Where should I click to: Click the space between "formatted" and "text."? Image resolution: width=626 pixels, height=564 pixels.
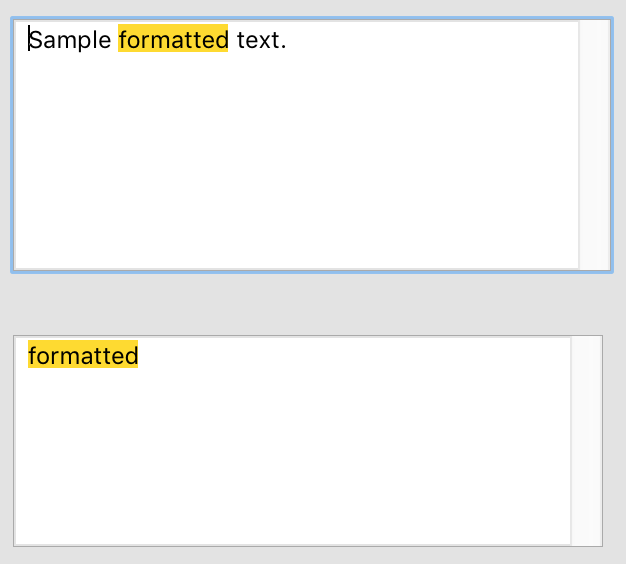click(233, 40)
